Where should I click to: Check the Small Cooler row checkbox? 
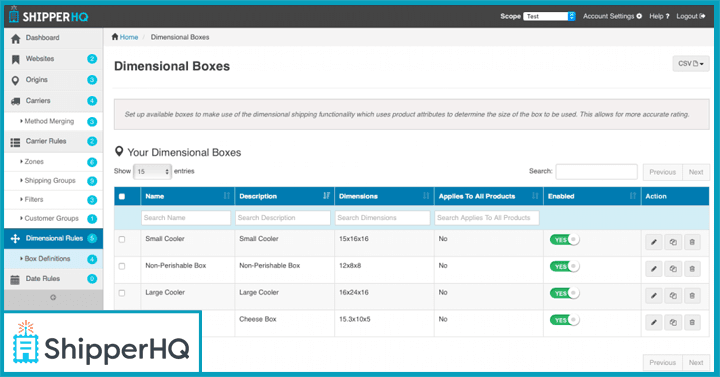(x=122, y=239)
